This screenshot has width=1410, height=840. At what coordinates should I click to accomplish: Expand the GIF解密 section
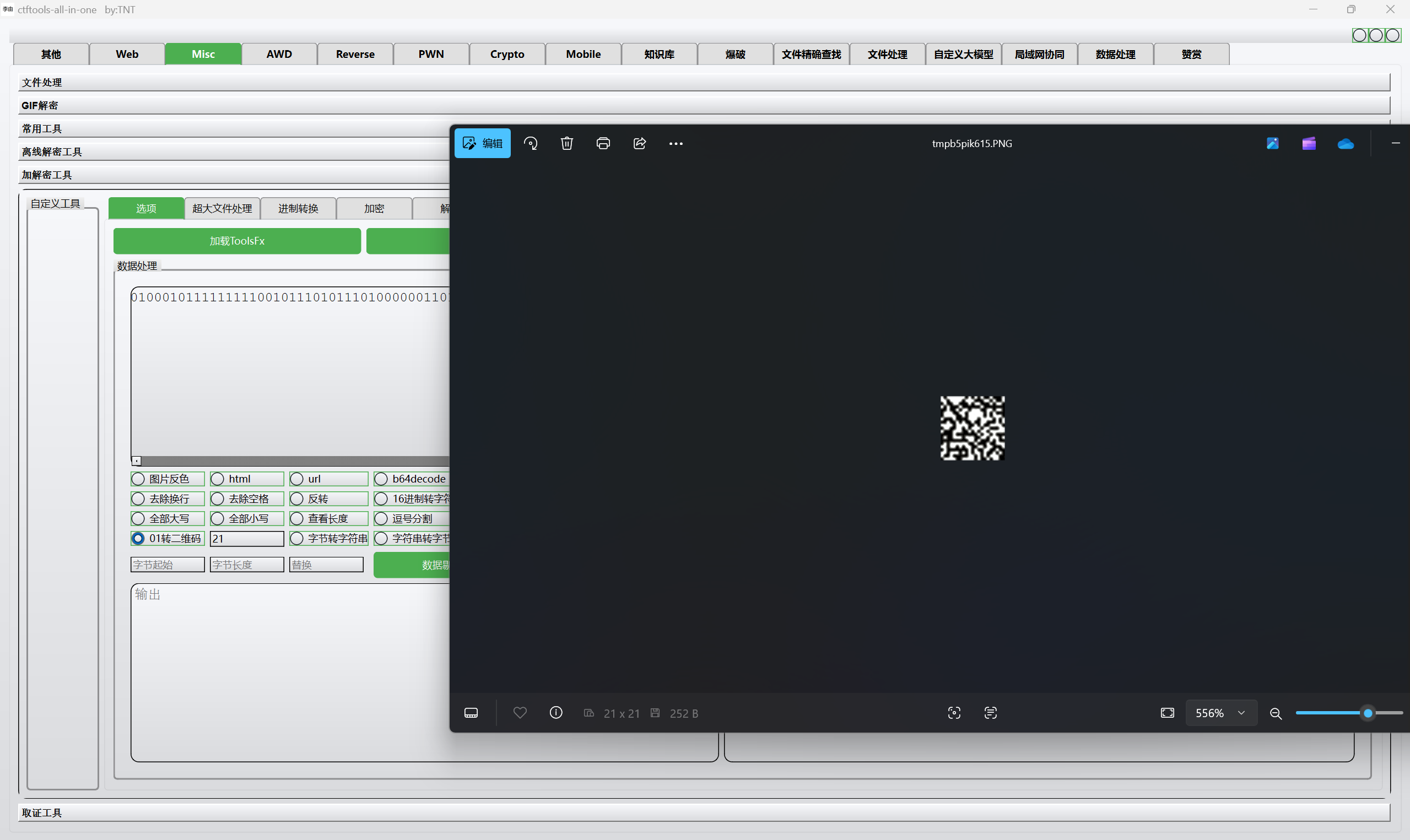(x=704, y=106)
